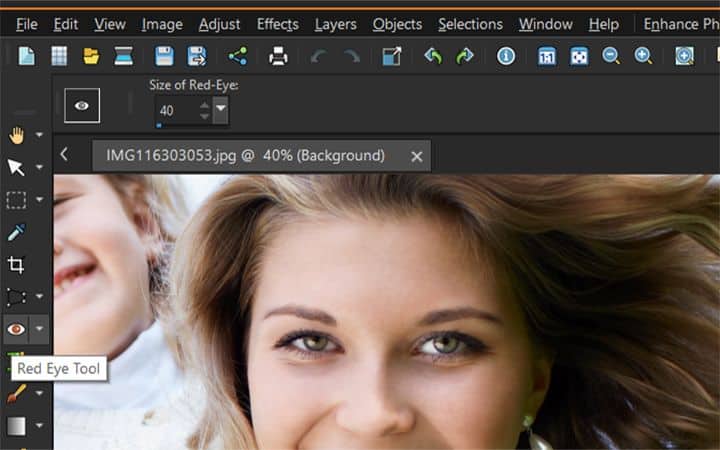The width and height of the screenshot is (720, 450).
Task: Open the Edit menu
Action: click(x=66, y=24)
